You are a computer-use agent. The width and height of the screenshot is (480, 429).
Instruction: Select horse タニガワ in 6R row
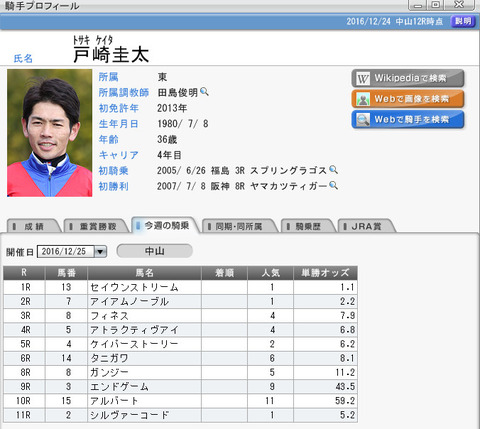click(x=109, y=358)
